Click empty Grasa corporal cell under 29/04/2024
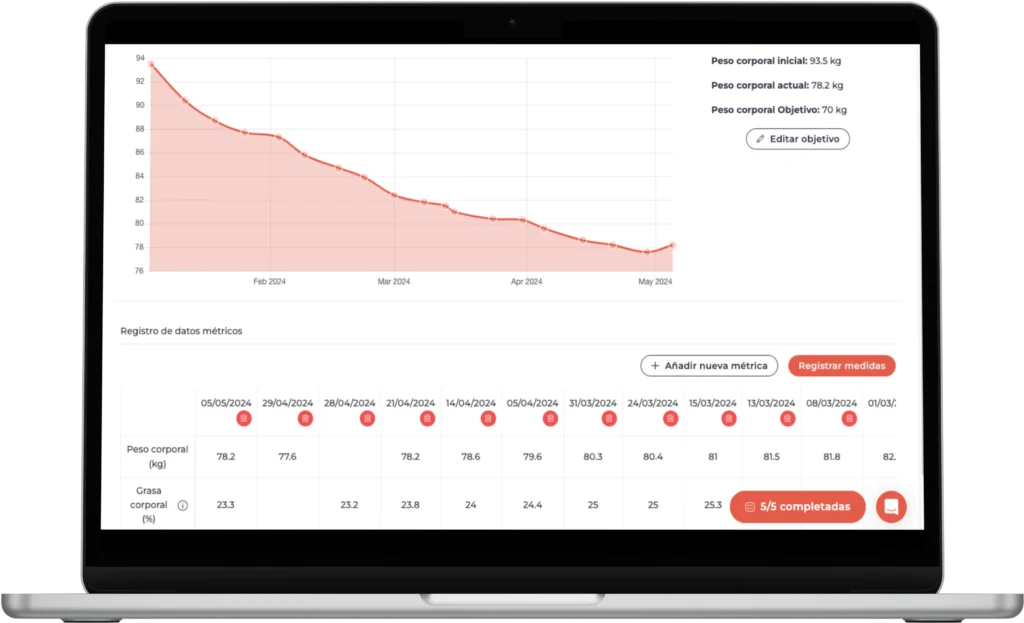 tap(287, 505)
